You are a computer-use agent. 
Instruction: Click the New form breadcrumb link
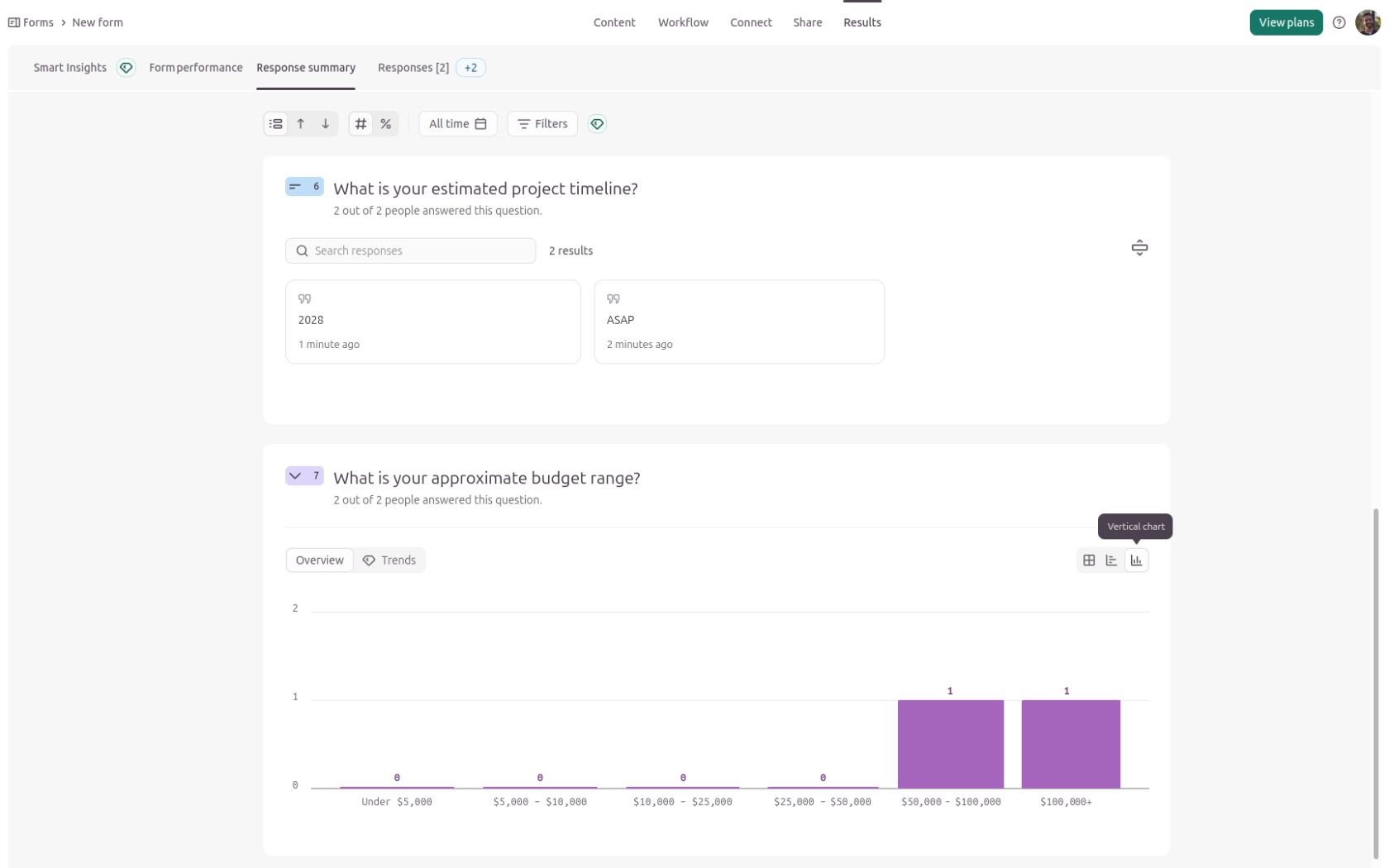click(98, 22)
